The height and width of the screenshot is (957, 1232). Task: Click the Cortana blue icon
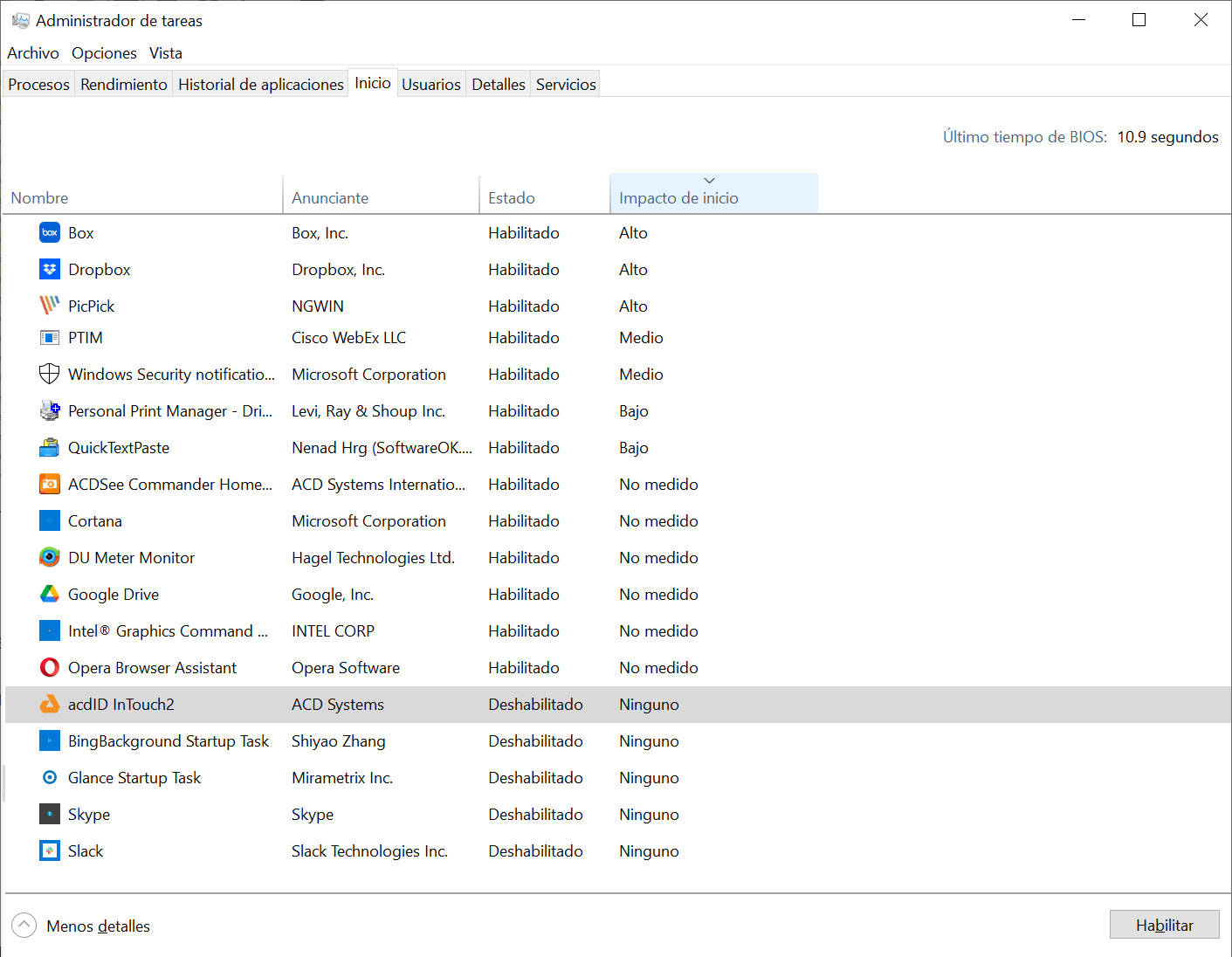50,520
